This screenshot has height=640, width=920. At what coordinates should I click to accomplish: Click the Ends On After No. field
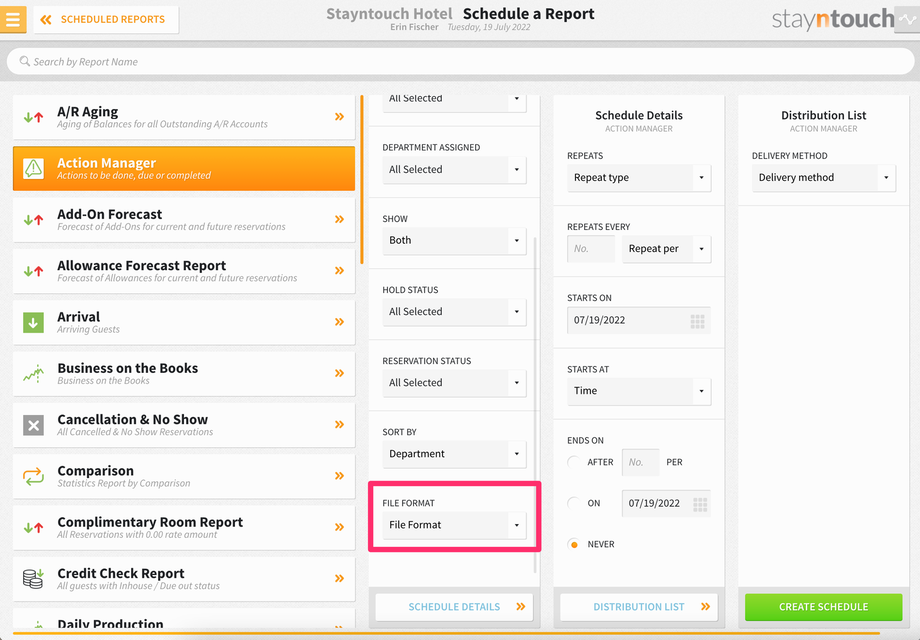(640, 462)
